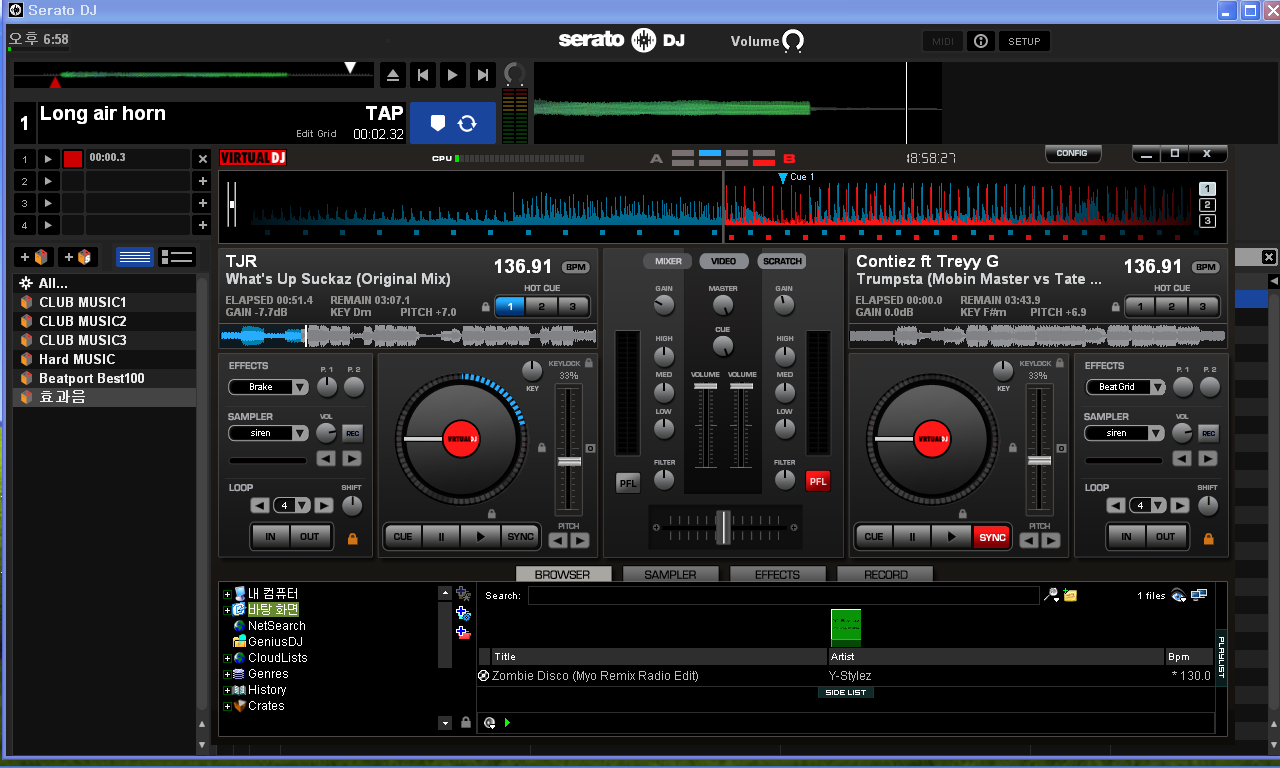Enable PFL on left mixer channel
The image size is (1280, 768).
click(628, 482)
